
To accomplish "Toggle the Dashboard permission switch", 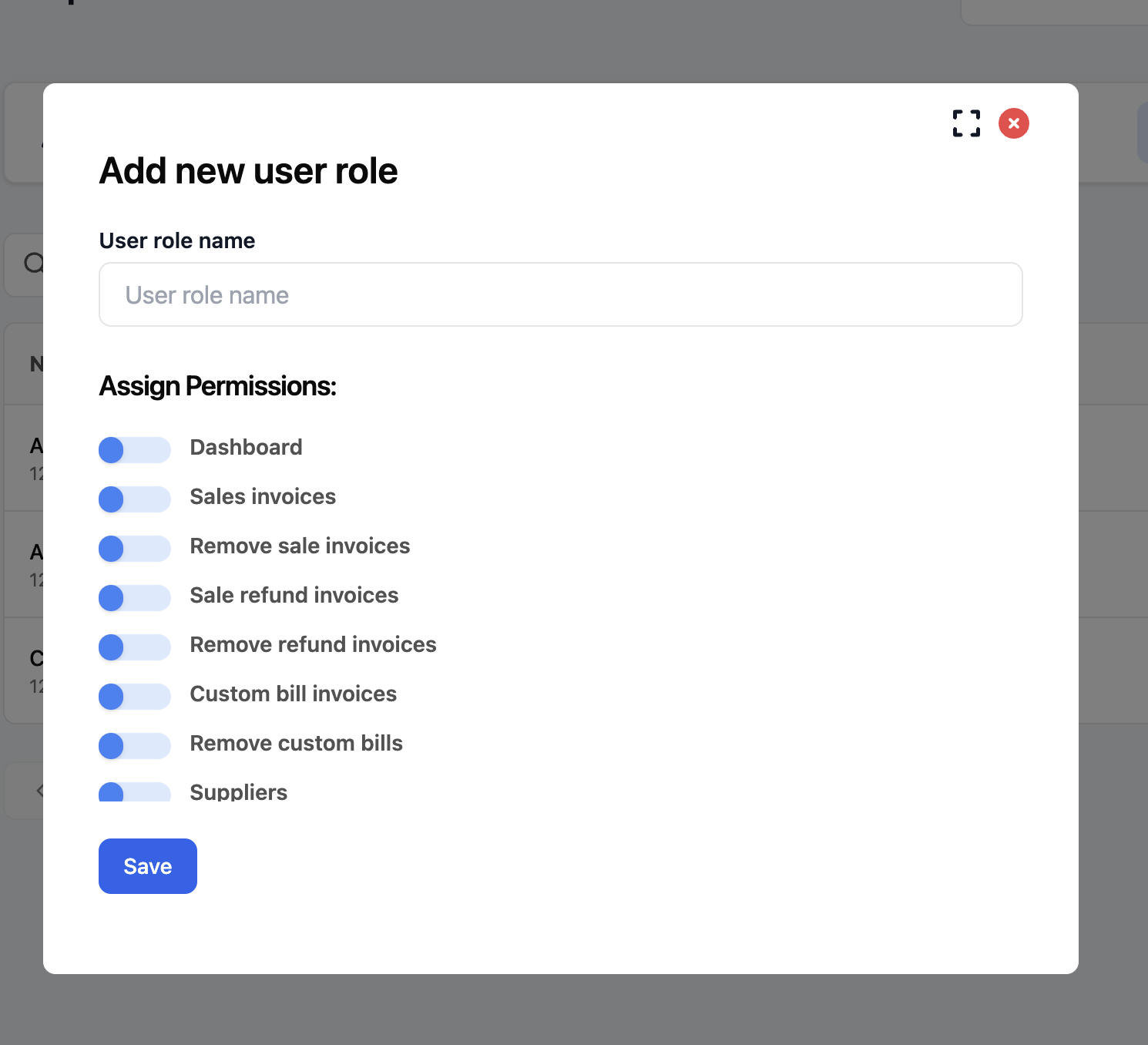I will pos(135,450).
